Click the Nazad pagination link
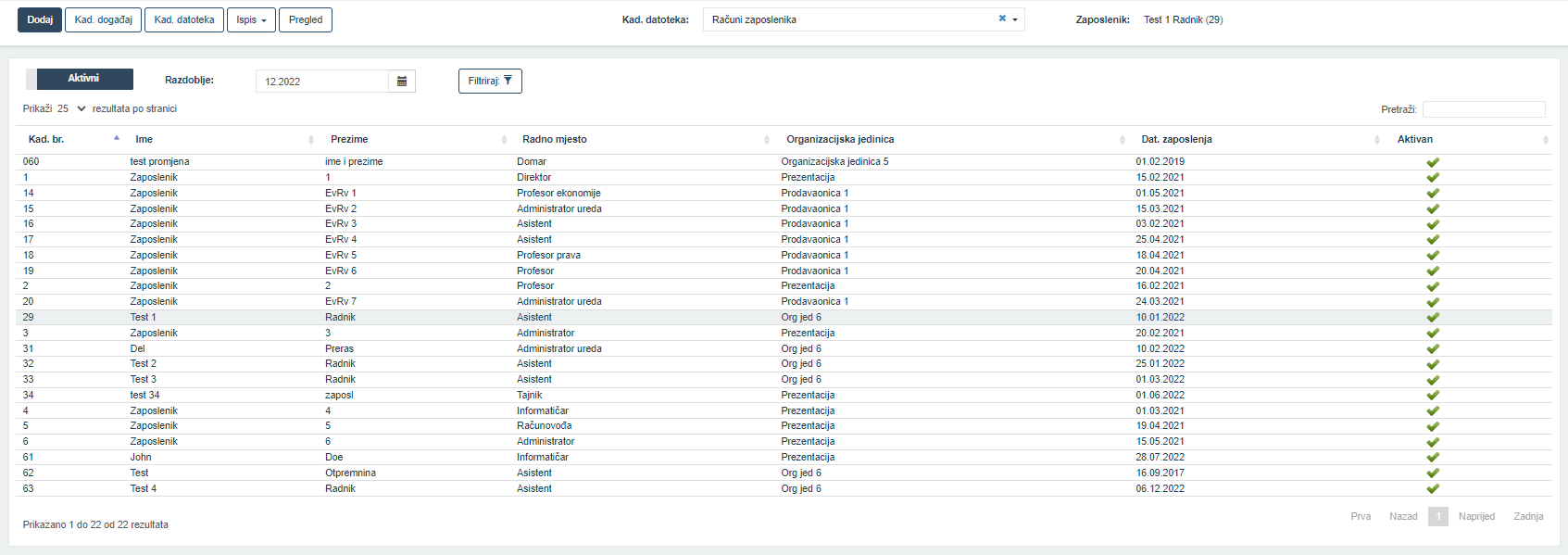The height and width of the screenshot is (555, 1568). coord(1403,516)
